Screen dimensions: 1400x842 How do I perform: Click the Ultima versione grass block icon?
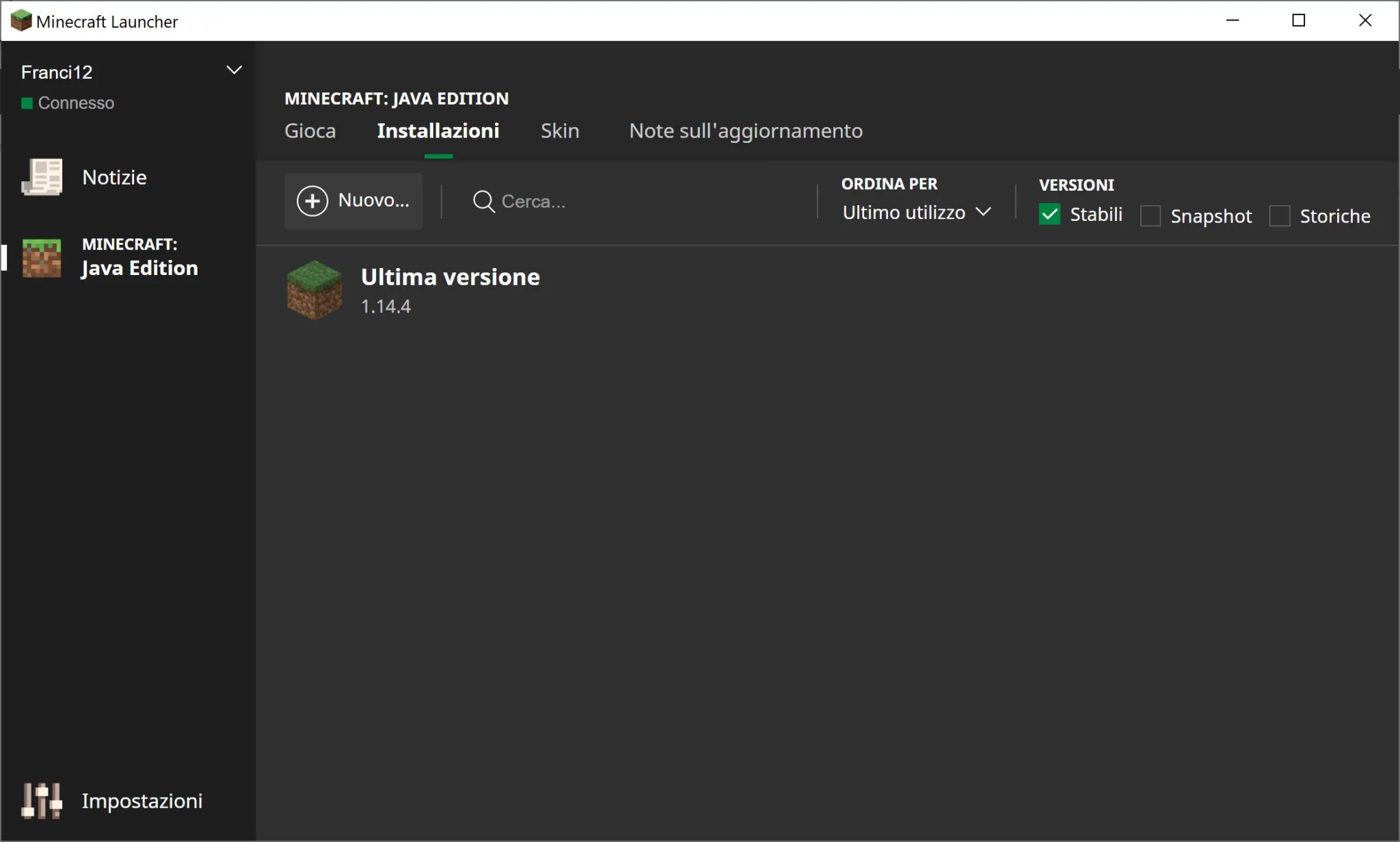coord(314,290)
